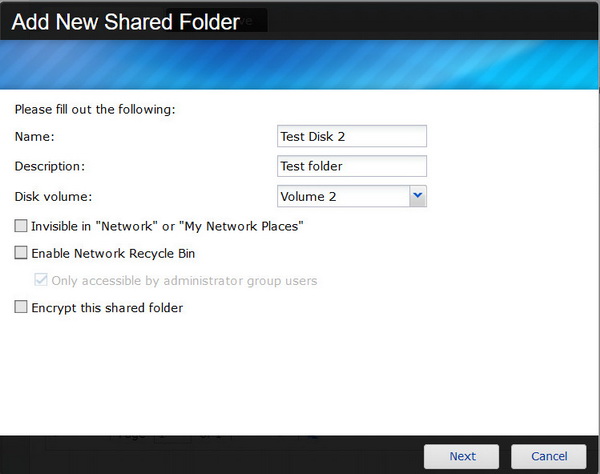
Task: Click the Name: label
Action: click(x=35, y=136)
